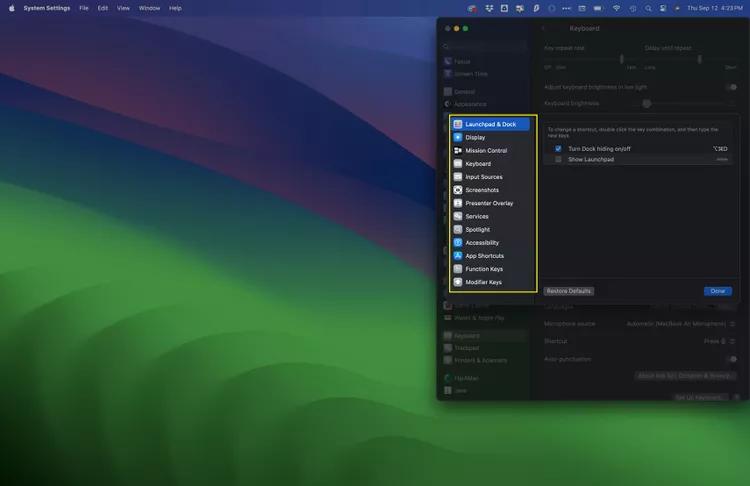The width and height of the screenshot is (750, 486).
Task: Enable the Show Launchpad shortcut checkbox
Action: [x=558, y=159]
